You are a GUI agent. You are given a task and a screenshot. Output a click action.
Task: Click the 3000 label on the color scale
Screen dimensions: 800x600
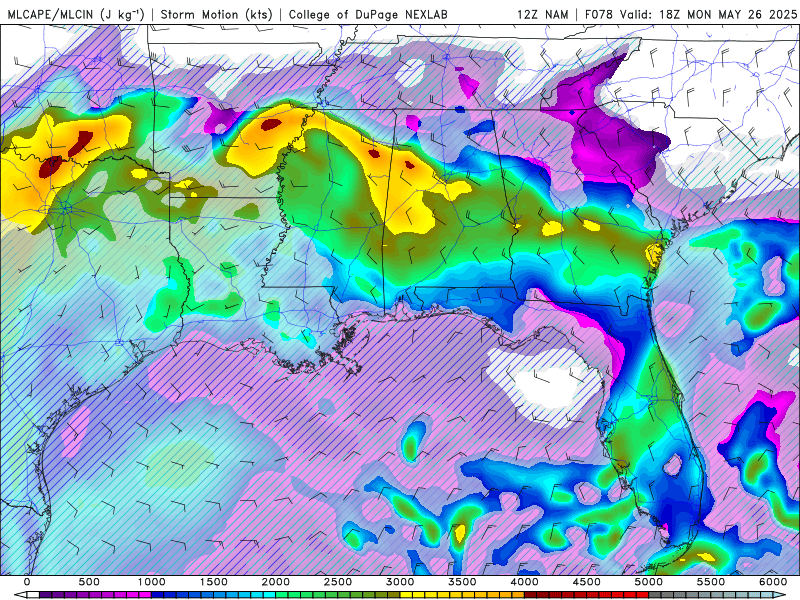click(x=400, y=582)
